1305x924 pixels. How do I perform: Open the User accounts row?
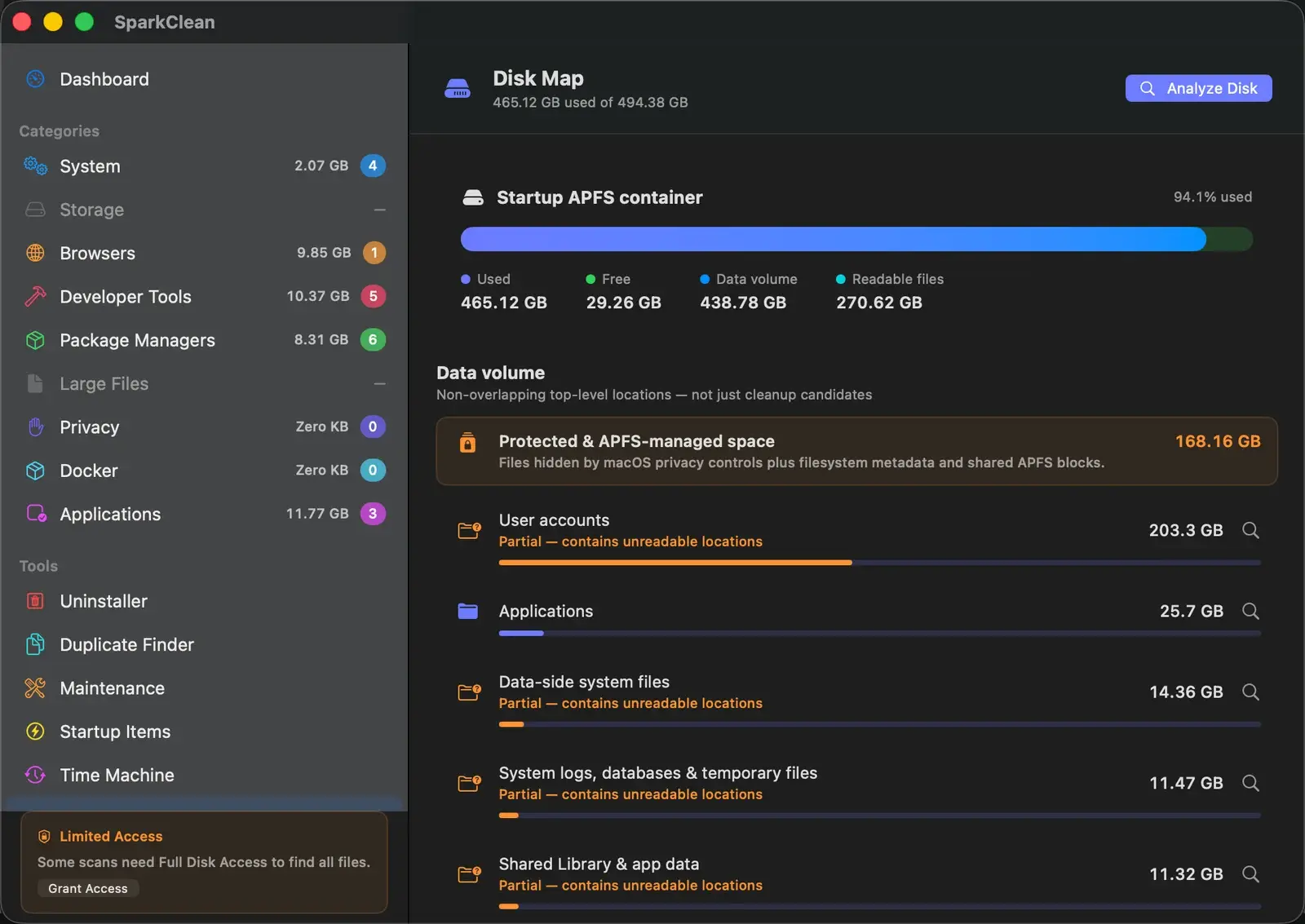(x=857, y=538)
